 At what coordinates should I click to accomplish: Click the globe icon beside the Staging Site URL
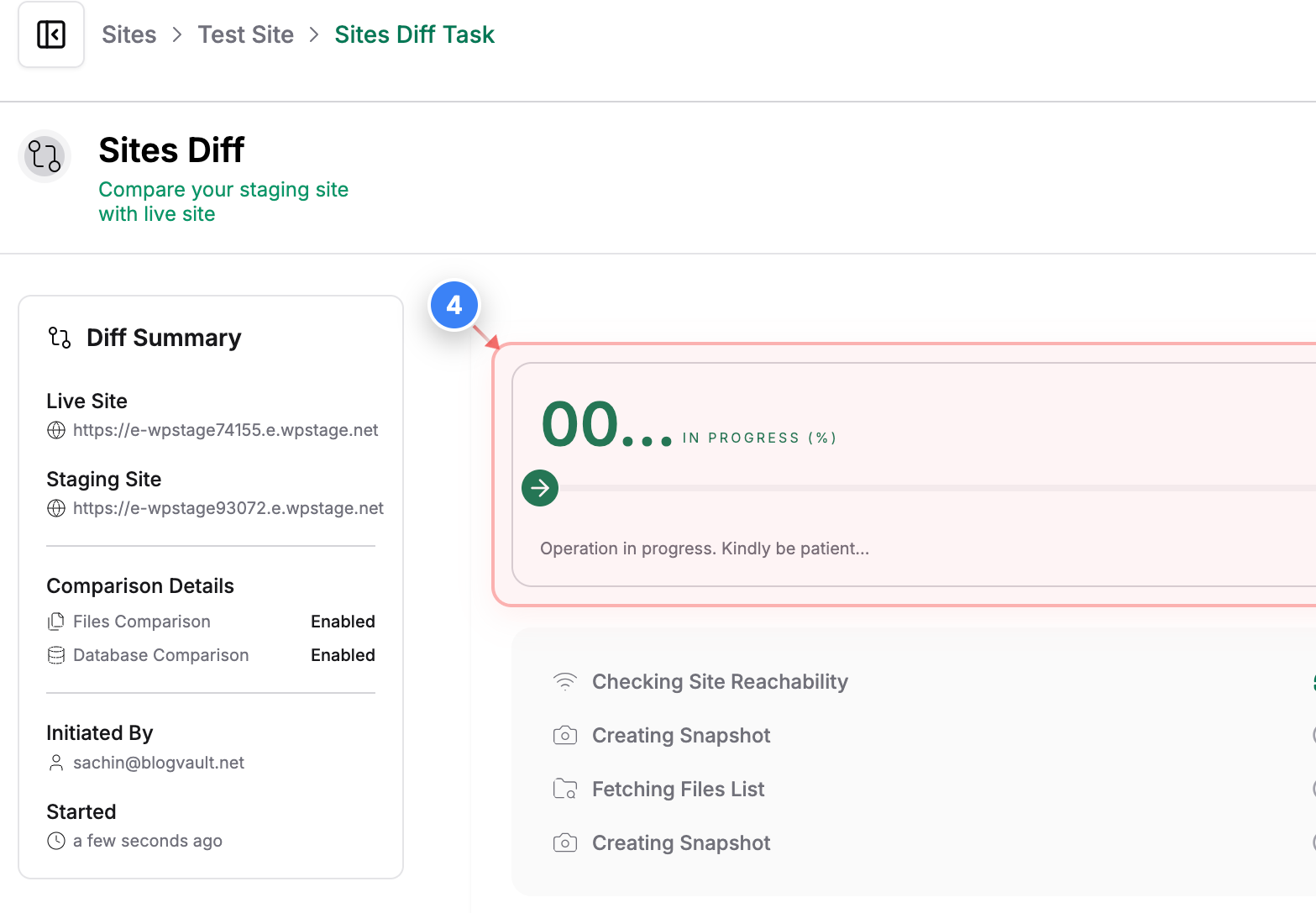click(x=55, y=508)
